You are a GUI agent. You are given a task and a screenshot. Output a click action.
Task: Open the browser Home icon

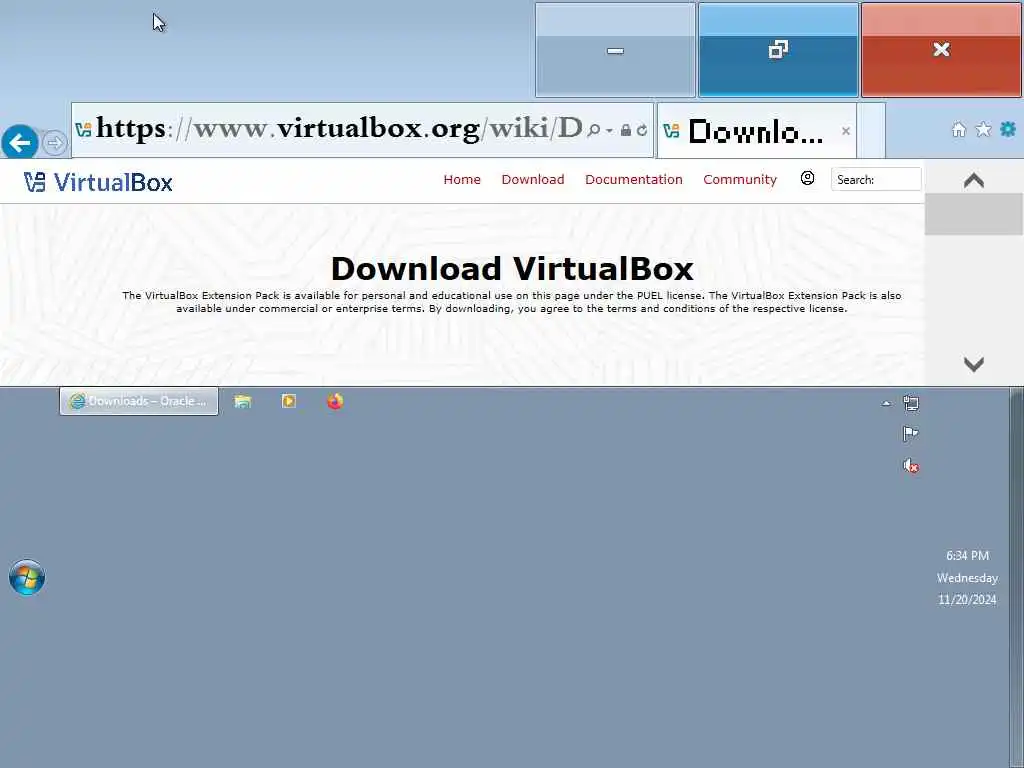pos(958,129)
